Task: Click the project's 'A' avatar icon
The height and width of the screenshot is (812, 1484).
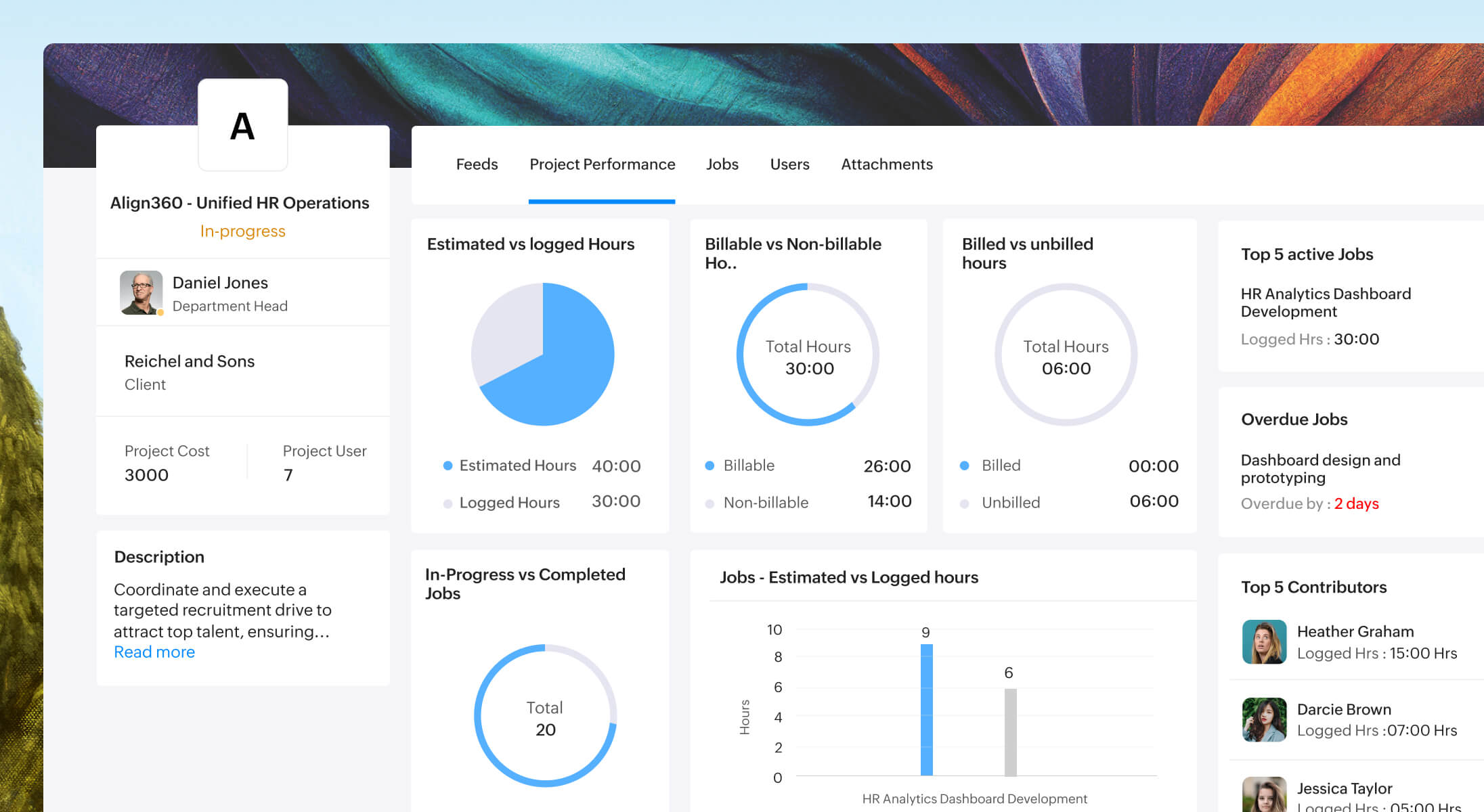Action: [x=242, y=125]
